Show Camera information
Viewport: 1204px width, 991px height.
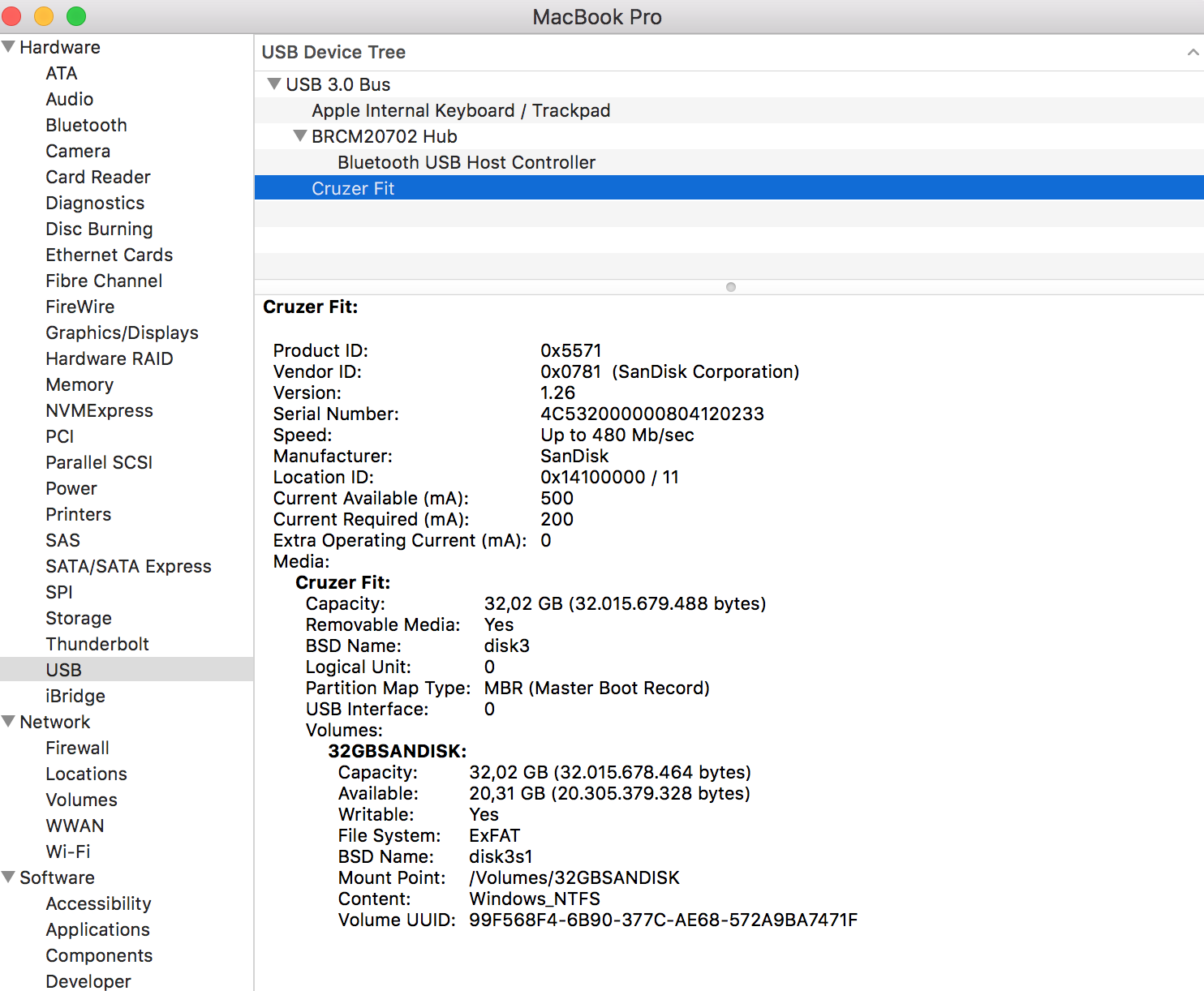pos(78,151)
